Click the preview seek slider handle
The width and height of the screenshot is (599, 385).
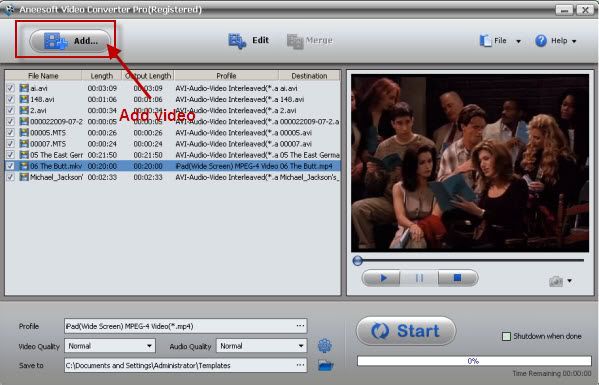[x=358, y=261]
